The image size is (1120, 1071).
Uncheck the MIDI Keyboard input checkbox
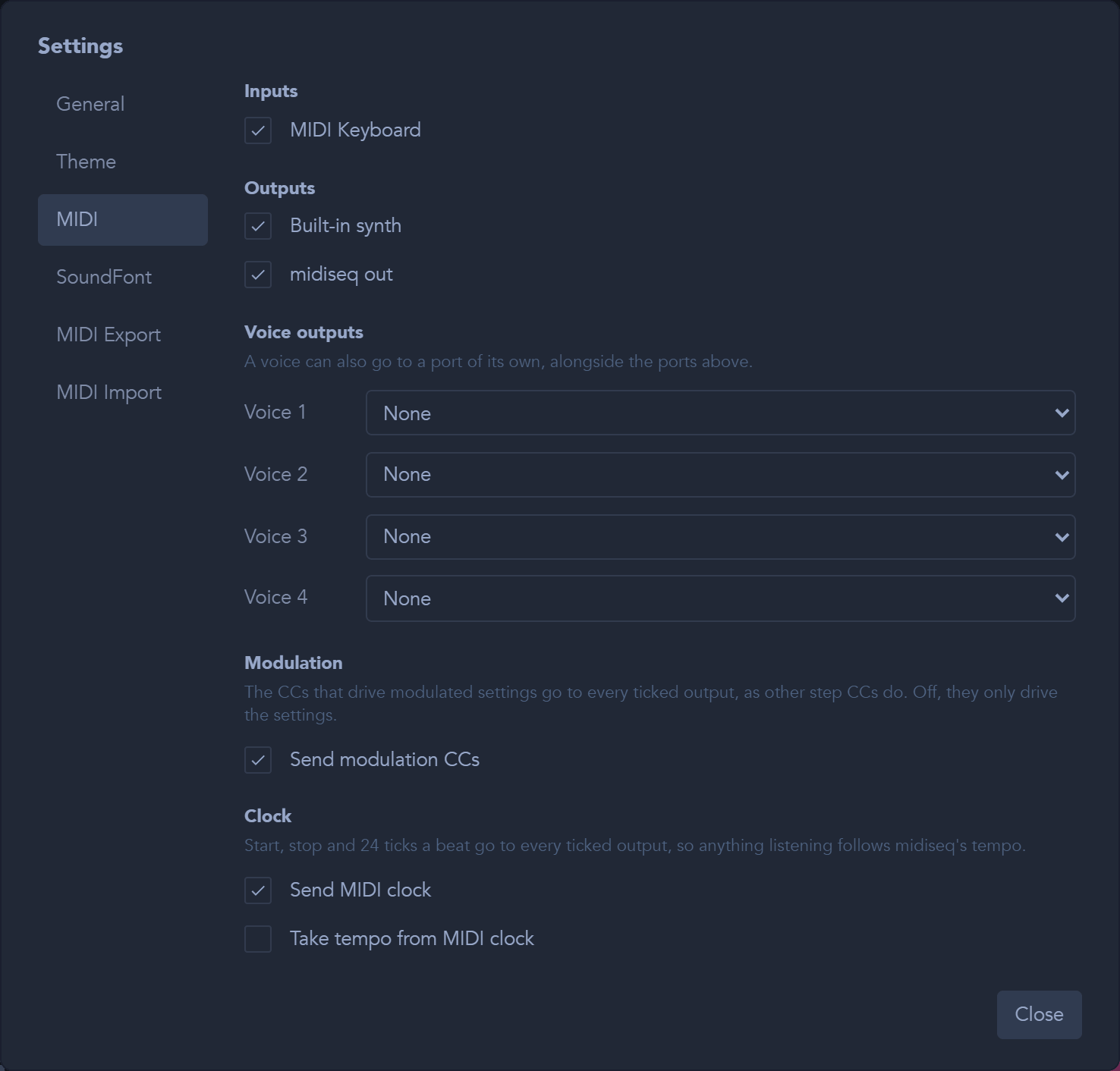tap(258, 130)
